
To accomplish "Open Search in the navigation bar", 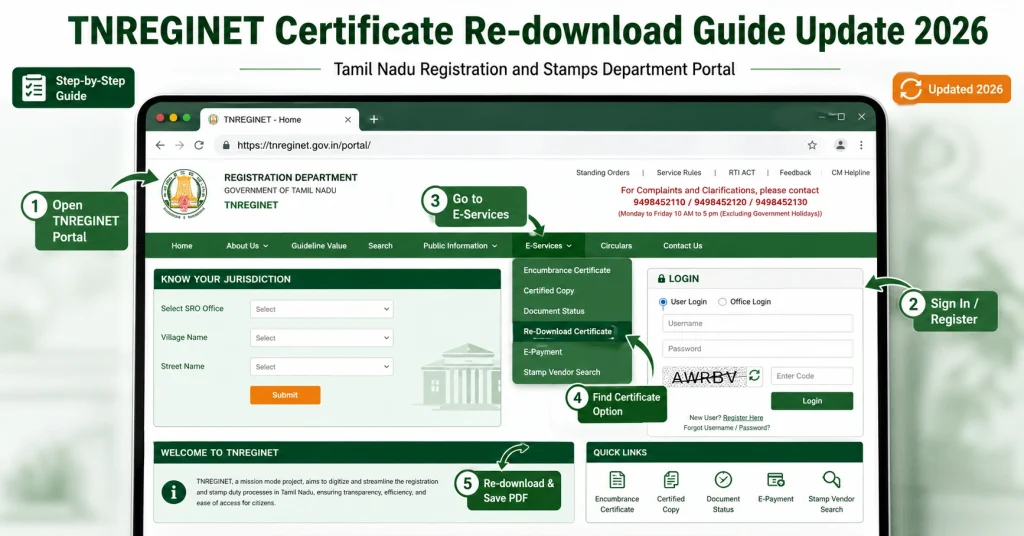I will (x=380, y=245).
